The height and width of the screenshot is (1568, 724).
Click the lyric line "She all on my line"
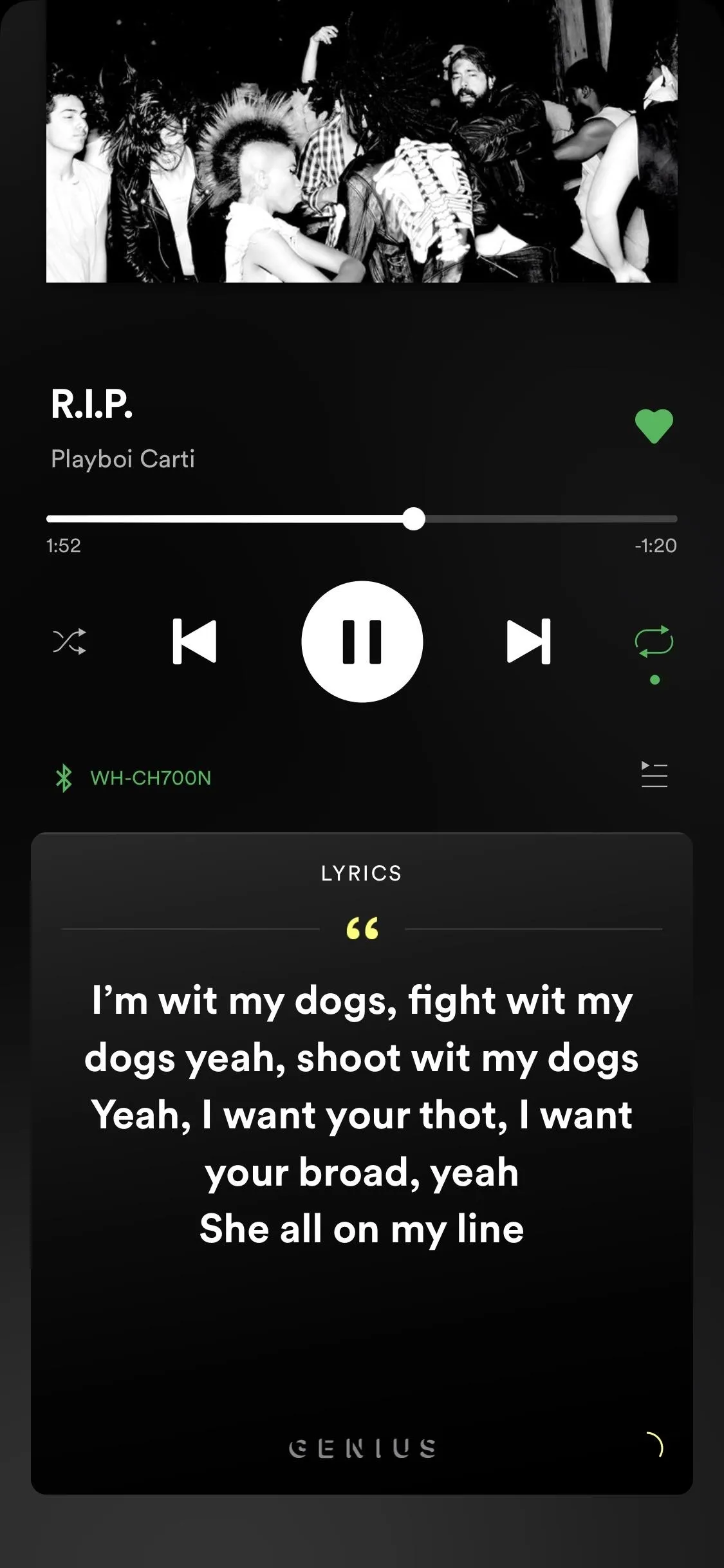point(362,1229)
